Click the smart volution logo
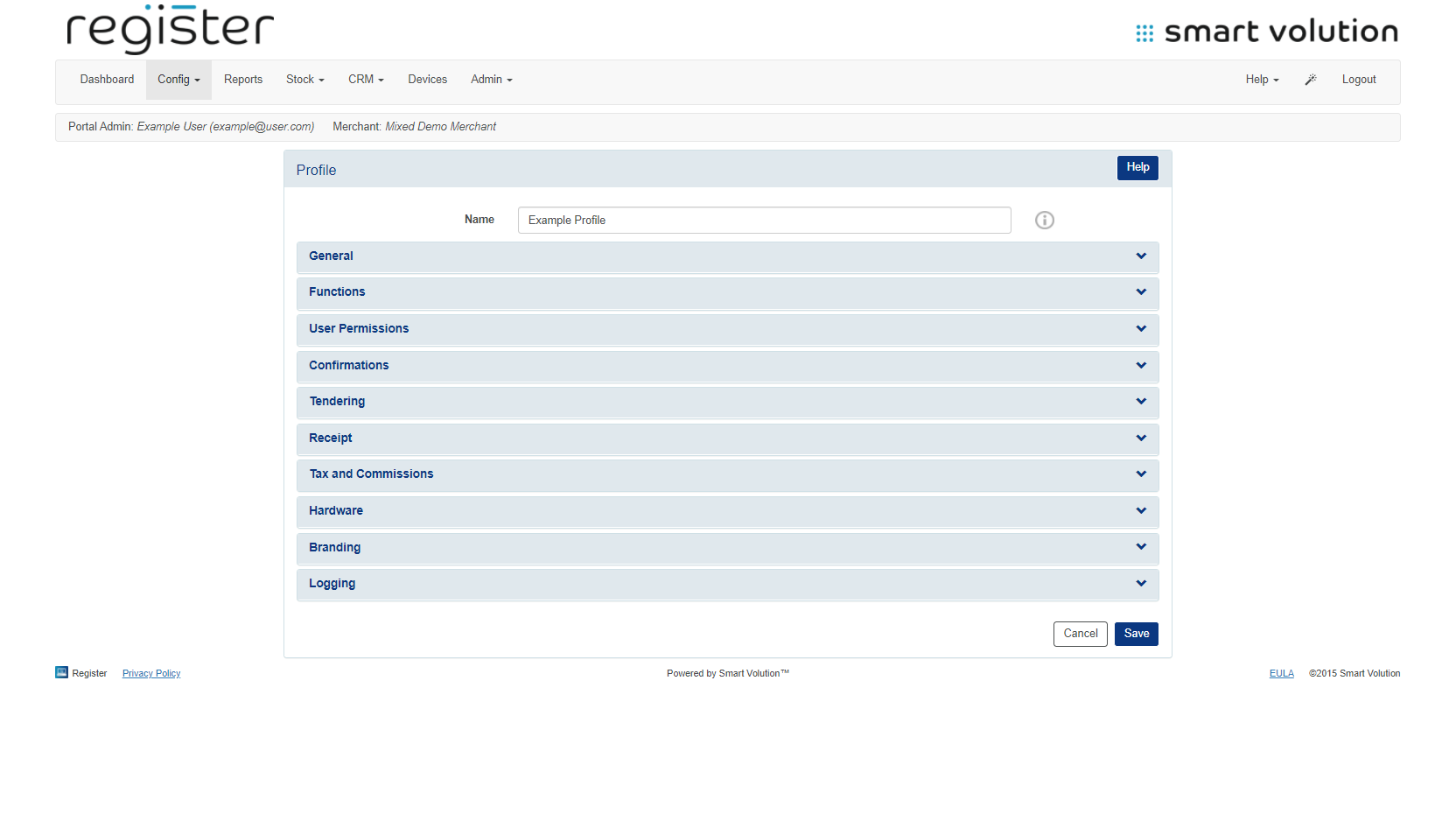Viewport: 1456px width, 814px height. pyautogui.click(x=1267, y=32)
